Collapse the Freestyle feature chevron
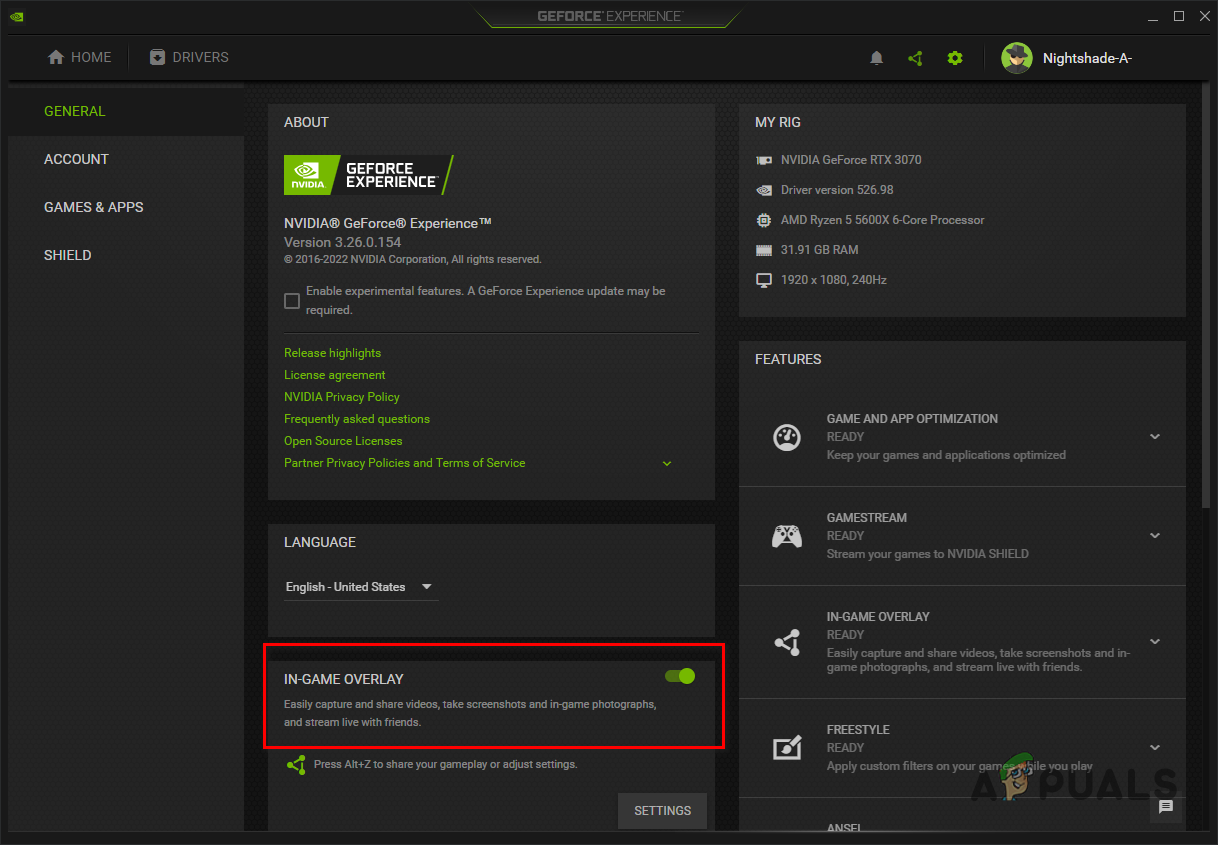 [1155, 748]
